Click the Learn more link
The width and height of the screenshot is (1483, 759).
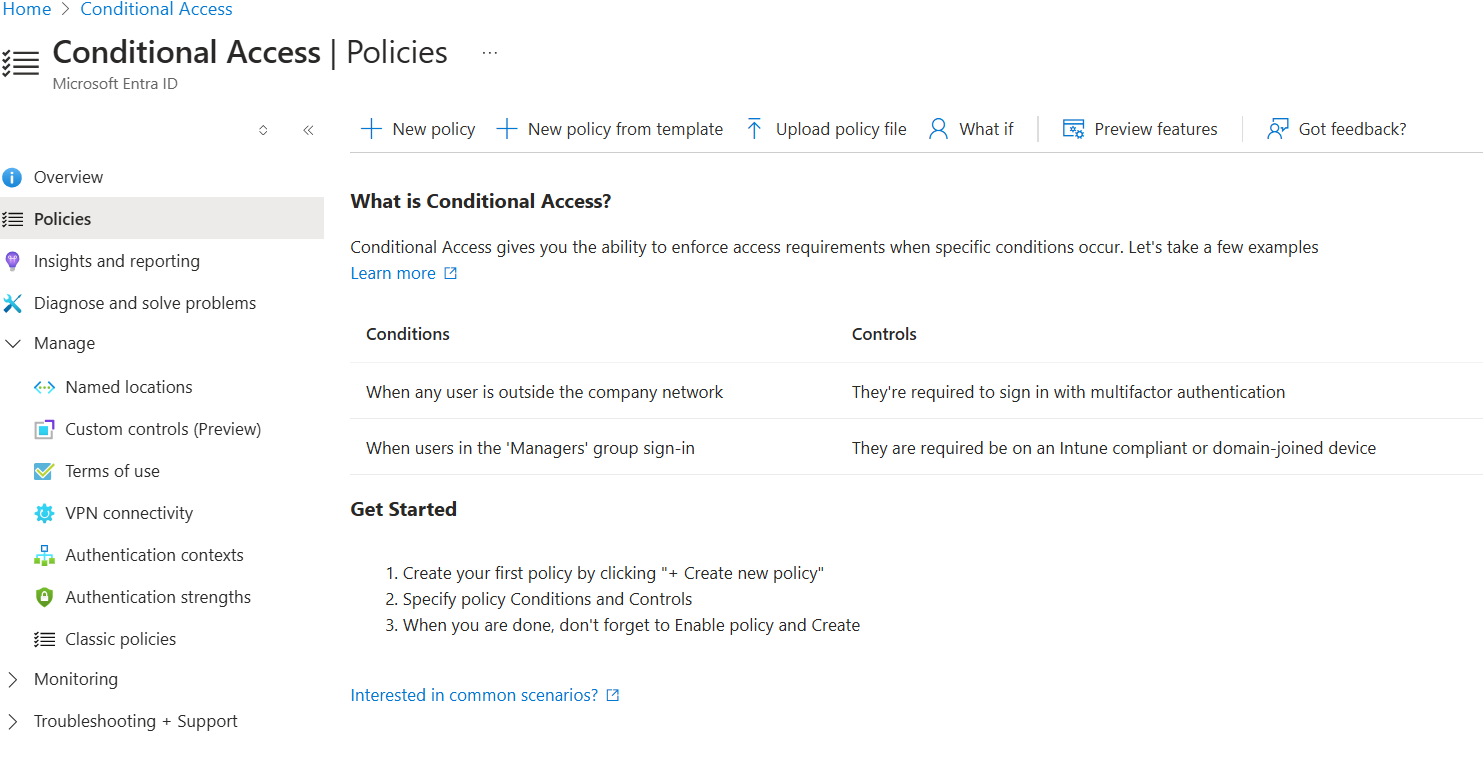point(393,273)
